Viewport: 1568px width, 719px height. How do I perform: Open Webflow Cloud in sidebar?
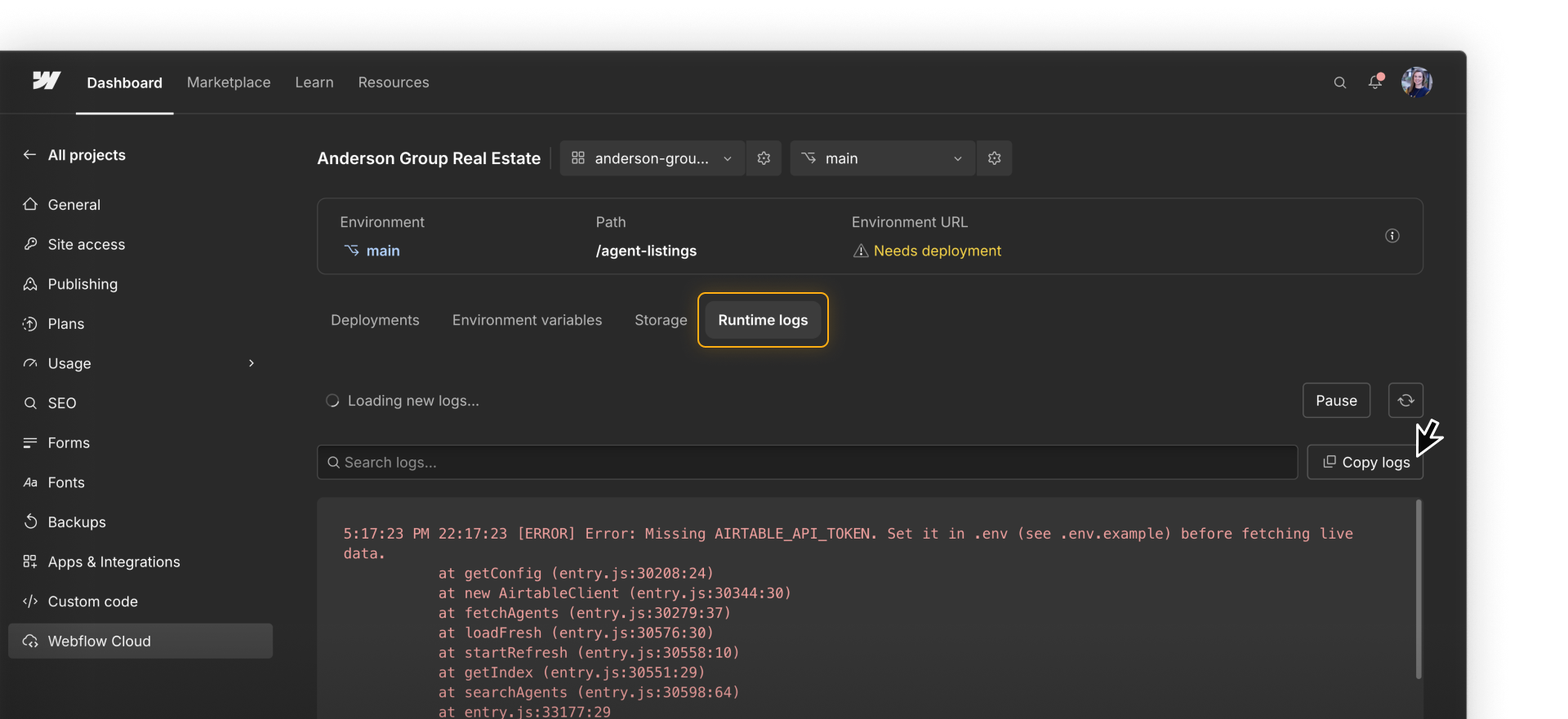[x=140, y=641]
